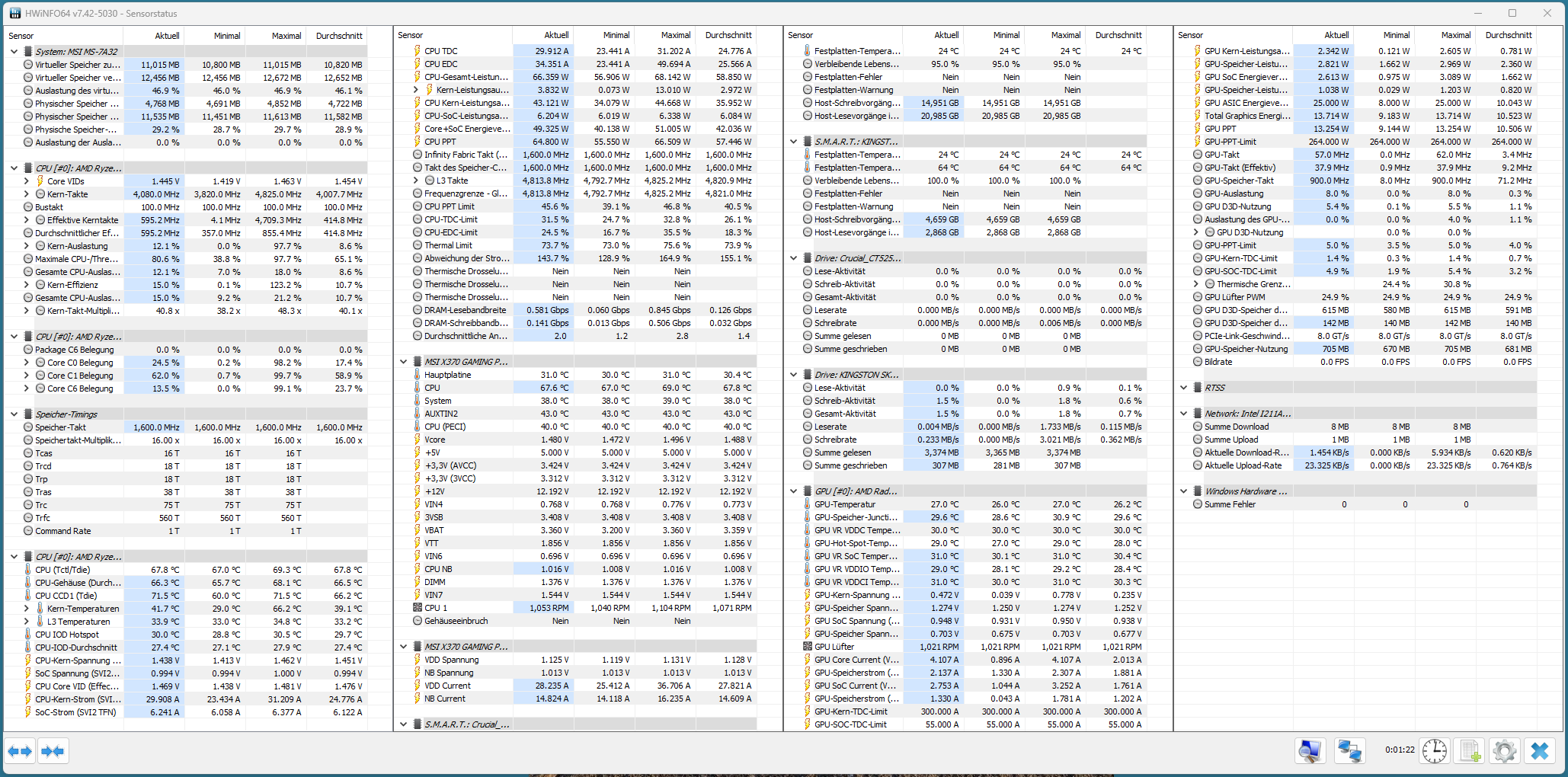Click lightning icon beside Vcore row
Image resolution: width=1568 pixels, height=777 pixels.
pyautogui.click(x=417, y=440)
